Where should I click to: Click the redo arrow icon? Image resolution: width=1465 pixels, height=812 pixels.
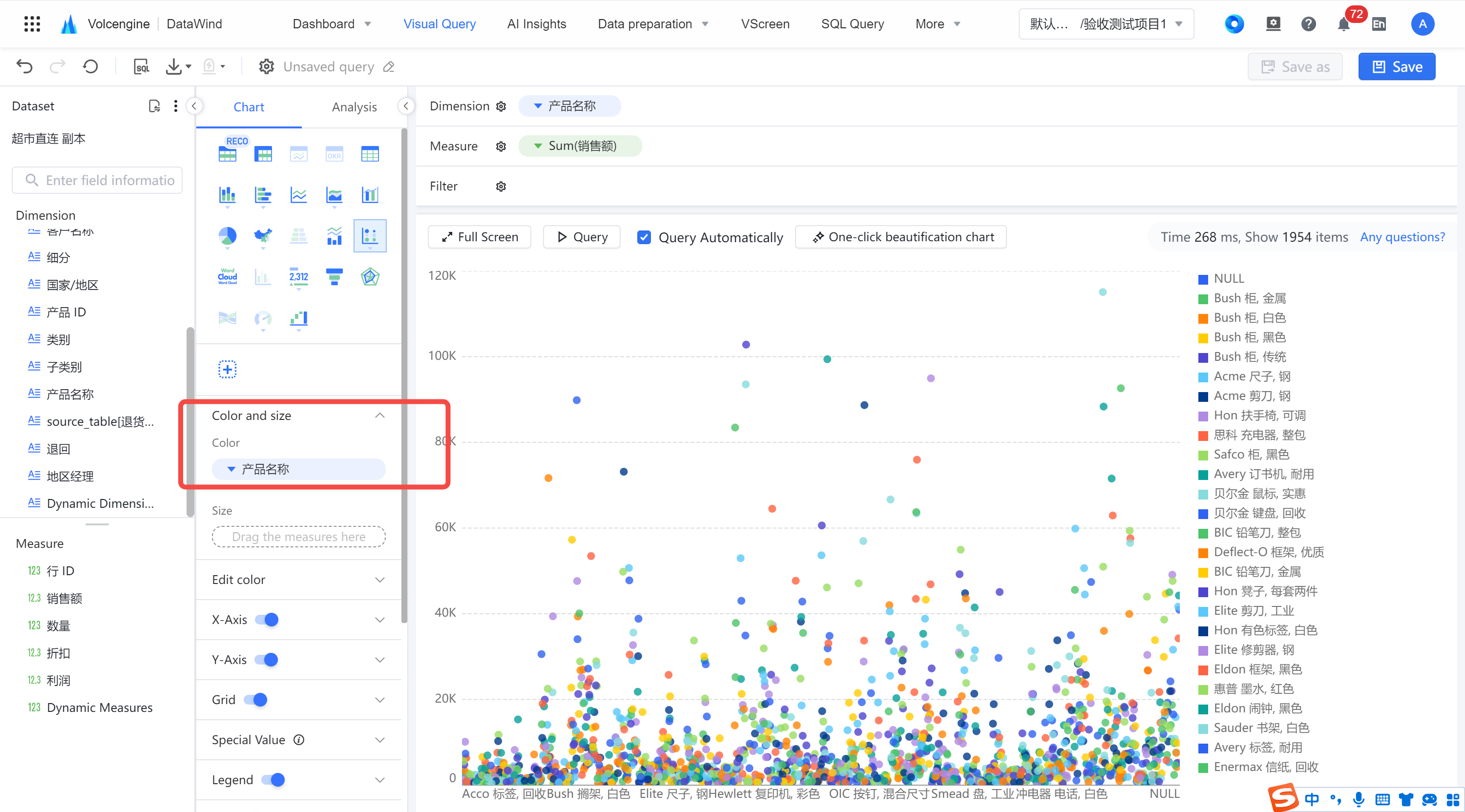[x=58, y=66]
